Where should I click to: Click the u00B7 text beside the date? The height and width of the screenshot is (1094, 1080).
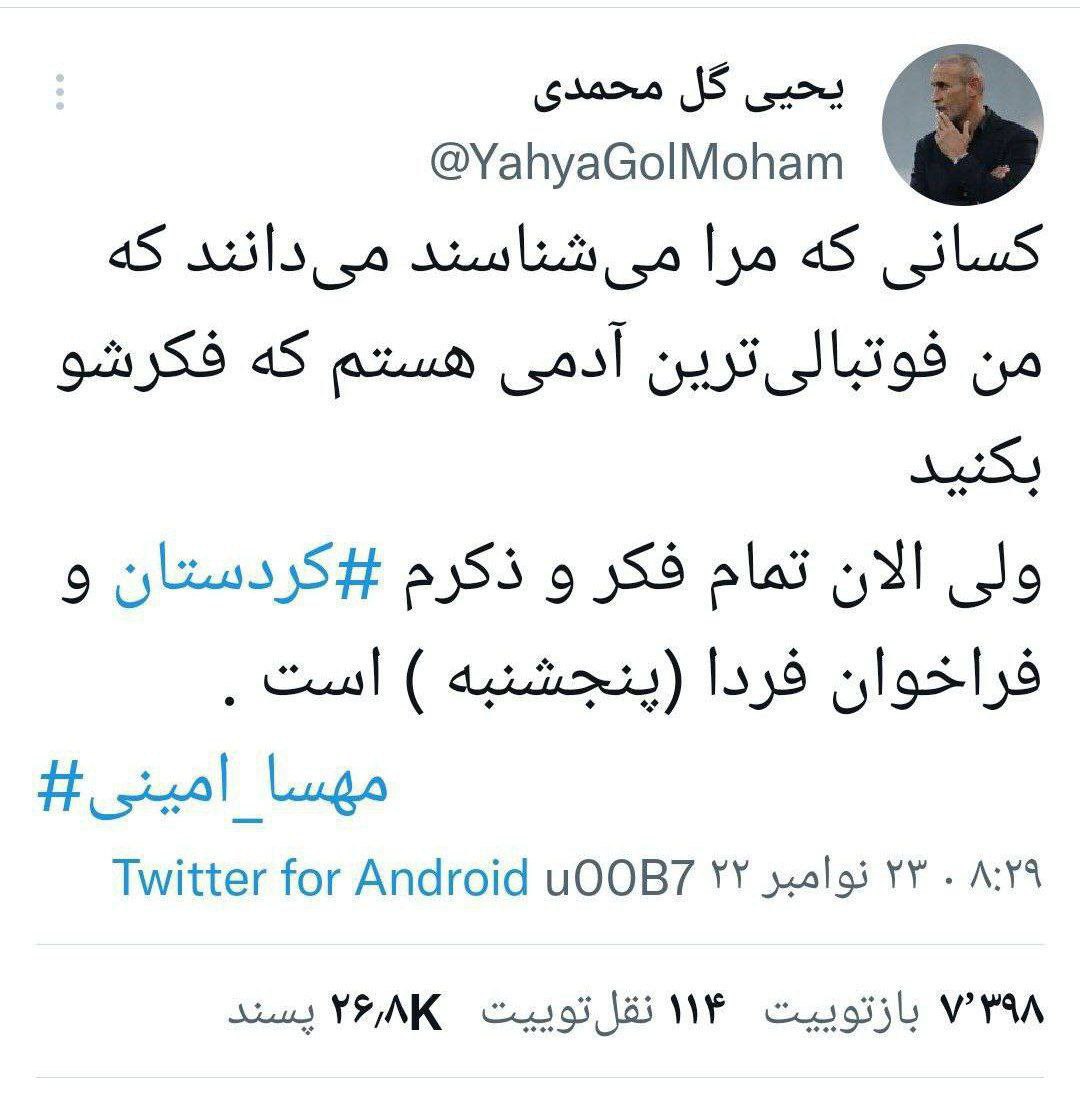point(620,876)
